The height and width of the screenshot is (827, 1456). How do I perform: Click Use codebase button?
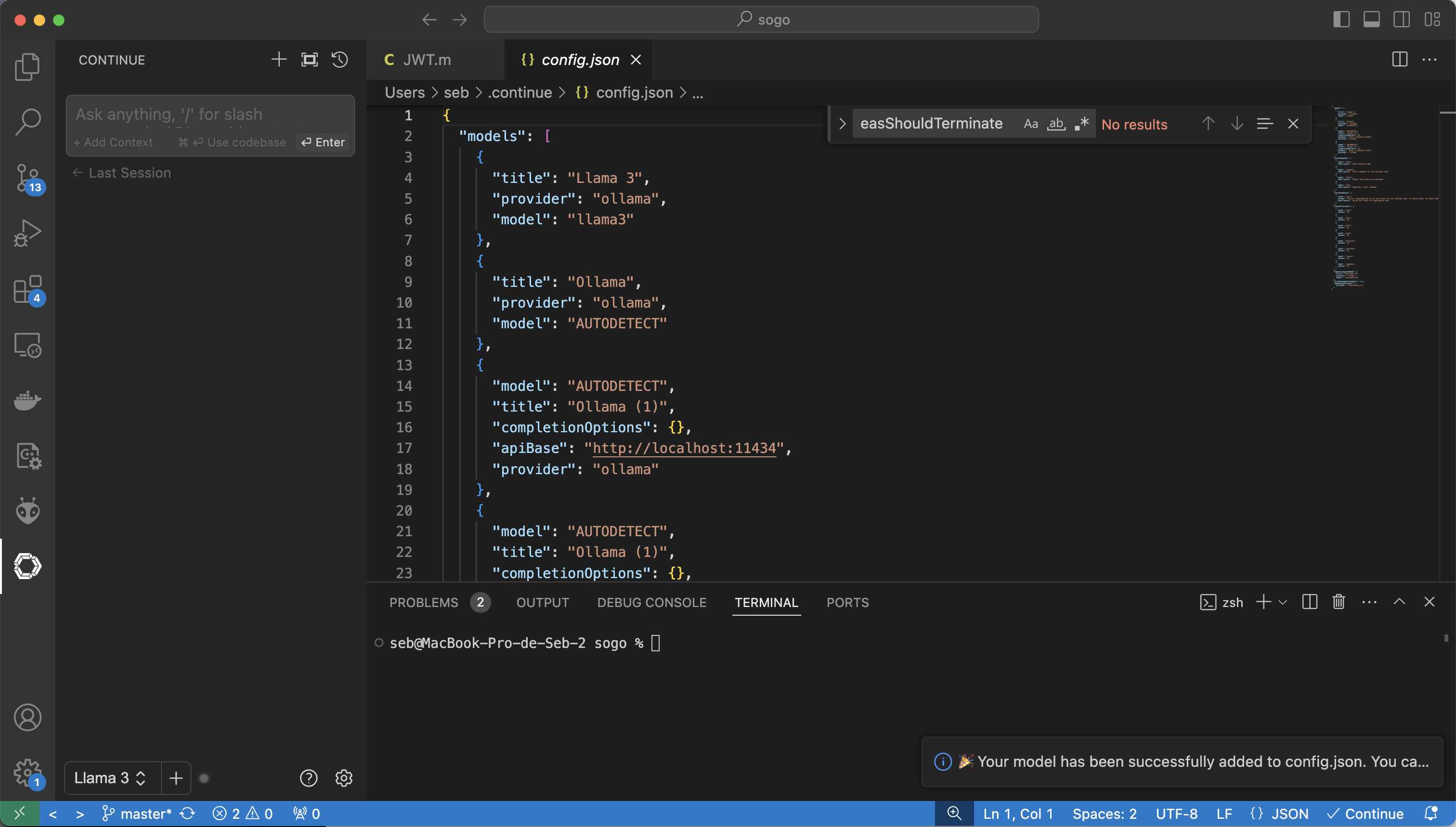point(232,142)
